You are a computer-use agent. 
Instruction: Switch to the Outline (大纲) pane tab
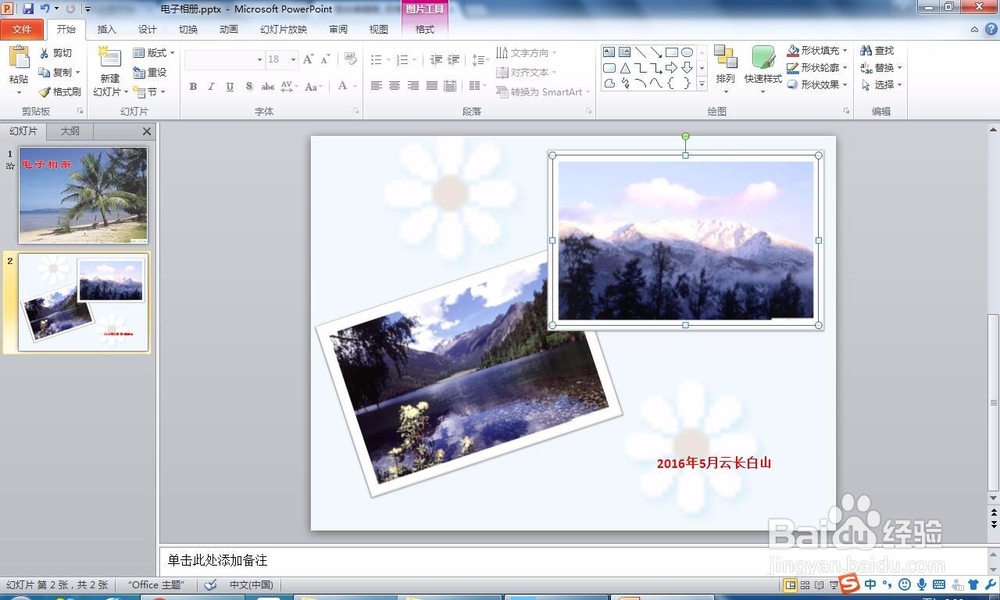(x=70, y=131)
